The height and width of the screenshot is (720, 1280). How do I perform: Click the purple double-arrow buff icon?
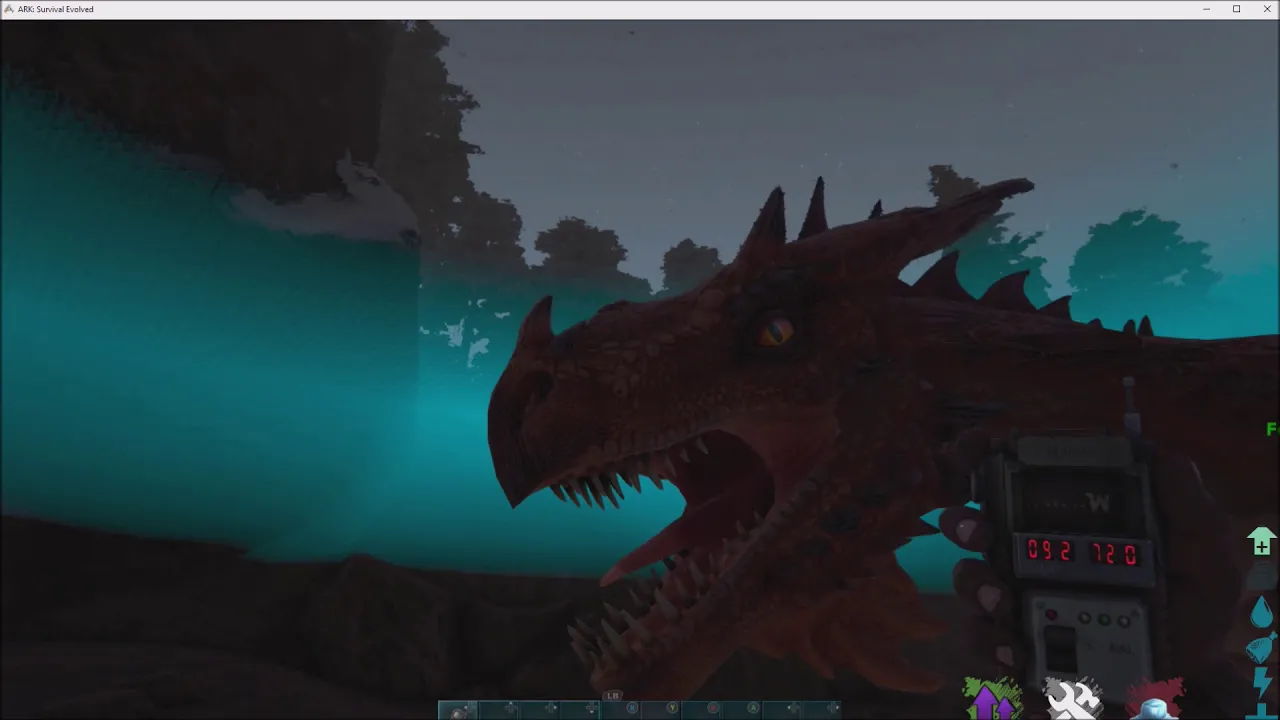click(x=992, y=699)
